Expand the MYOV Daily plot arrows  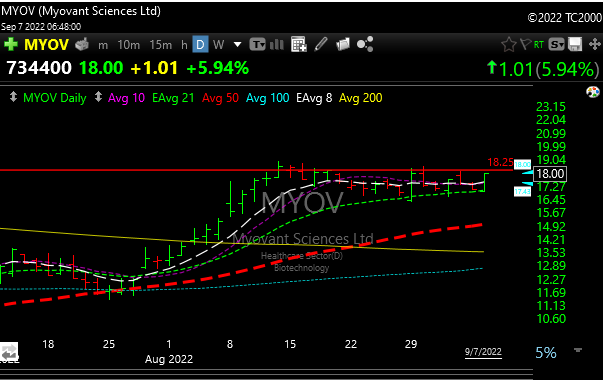(x=13, y=97)
